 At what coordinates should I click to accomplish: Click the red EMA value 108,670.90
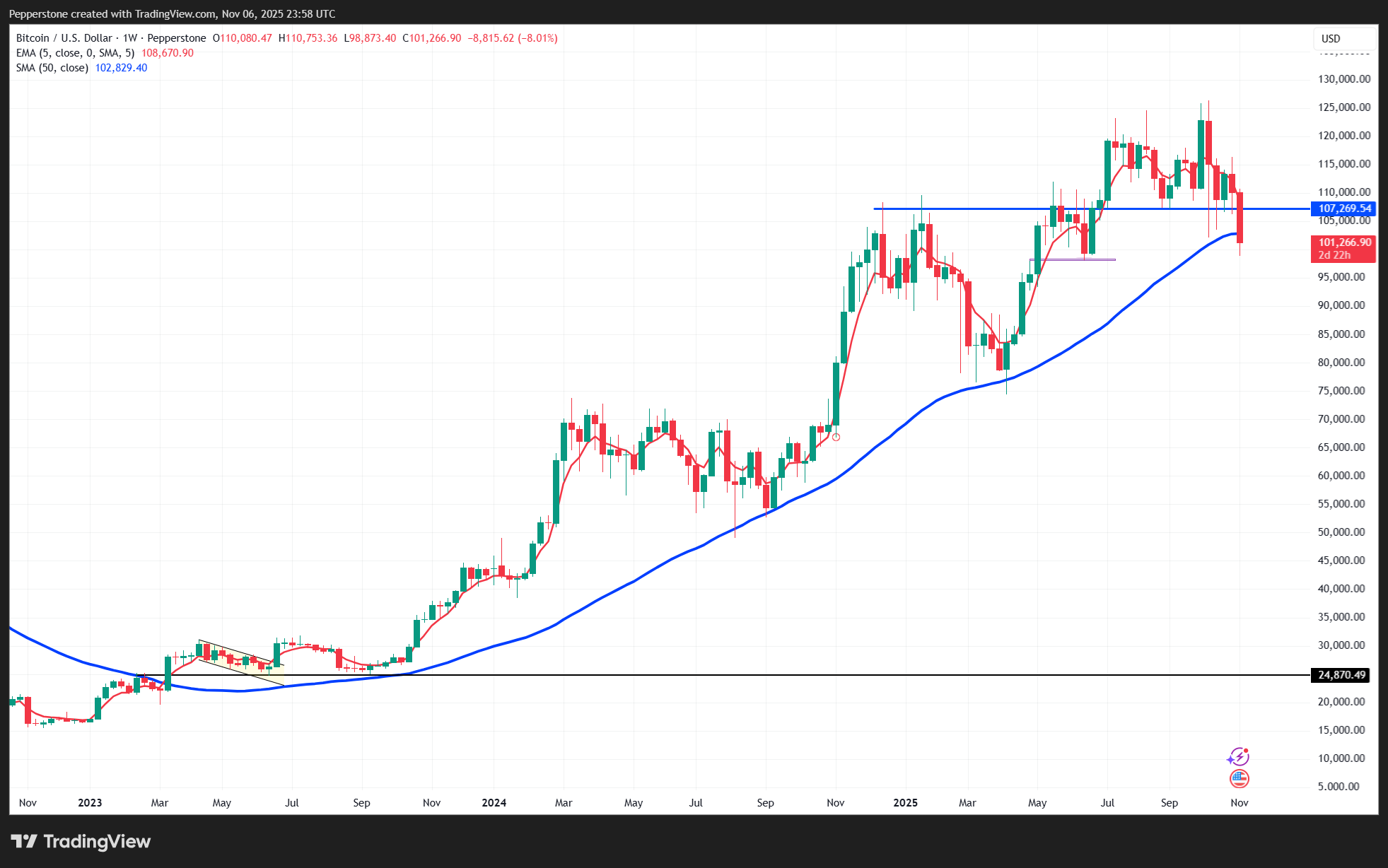[x=167, y=53]
